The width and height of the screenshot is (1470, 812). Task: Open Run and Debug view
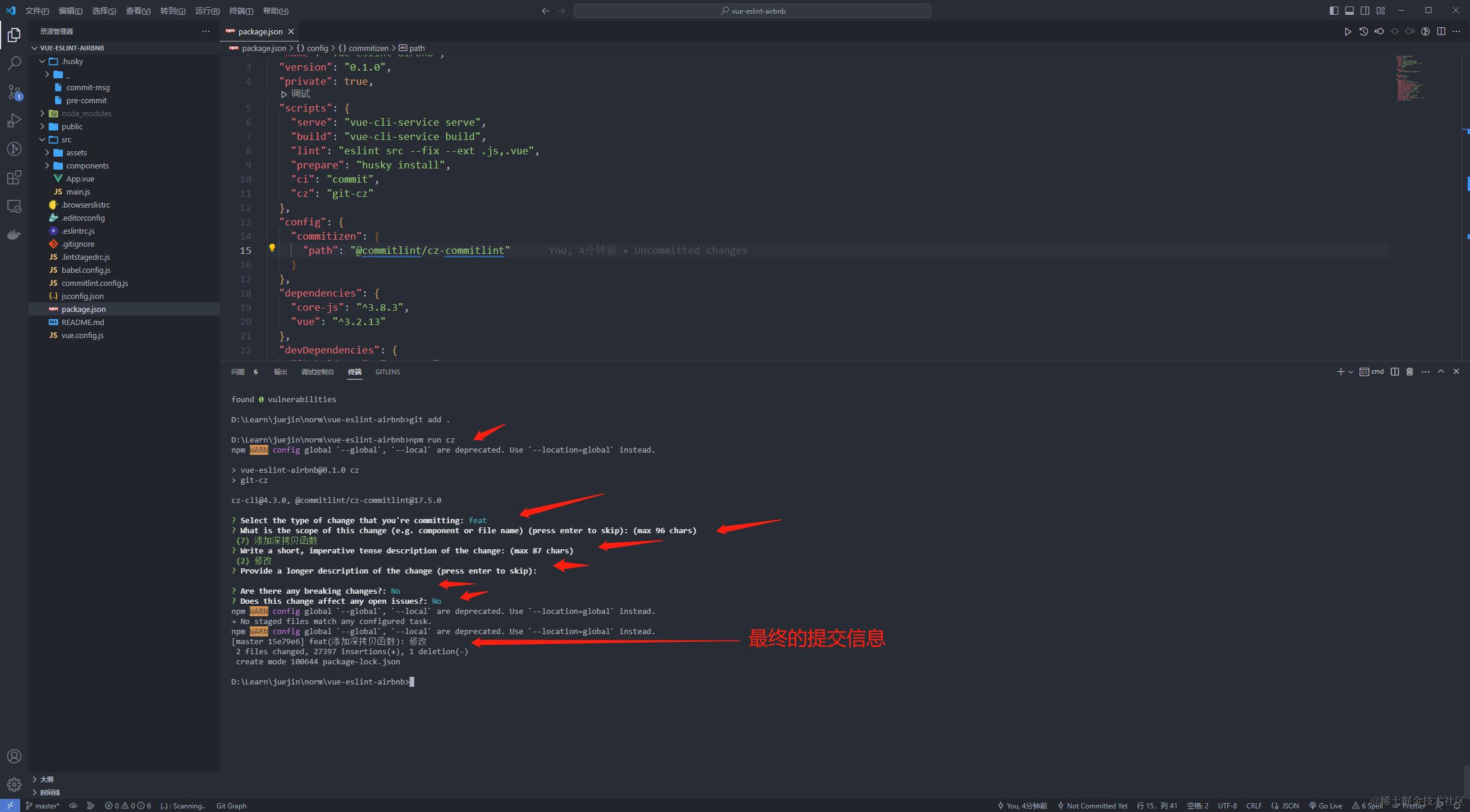(14, 120)
